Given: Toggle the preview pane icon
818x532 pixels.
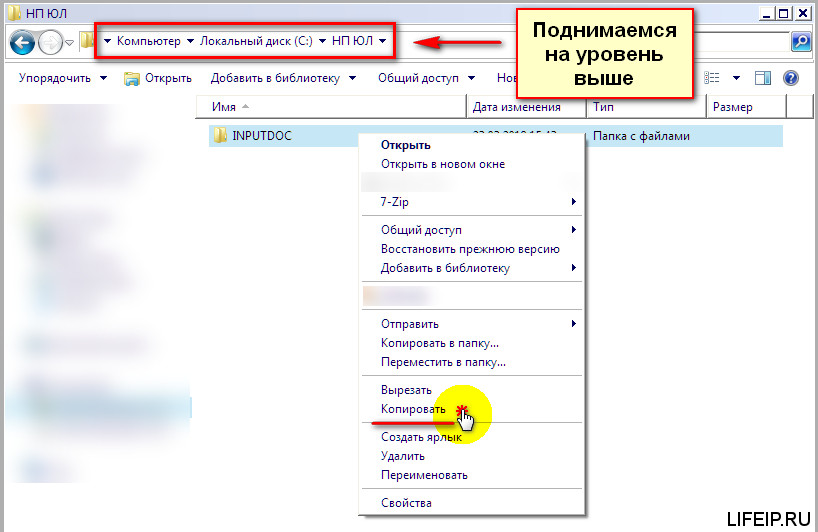Looking at the screenshot, I should 763,78.
